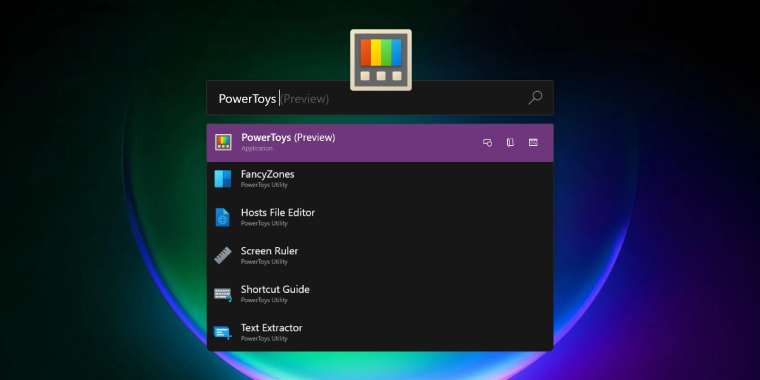Click the large PowerToys logo above search

[381, 60]
